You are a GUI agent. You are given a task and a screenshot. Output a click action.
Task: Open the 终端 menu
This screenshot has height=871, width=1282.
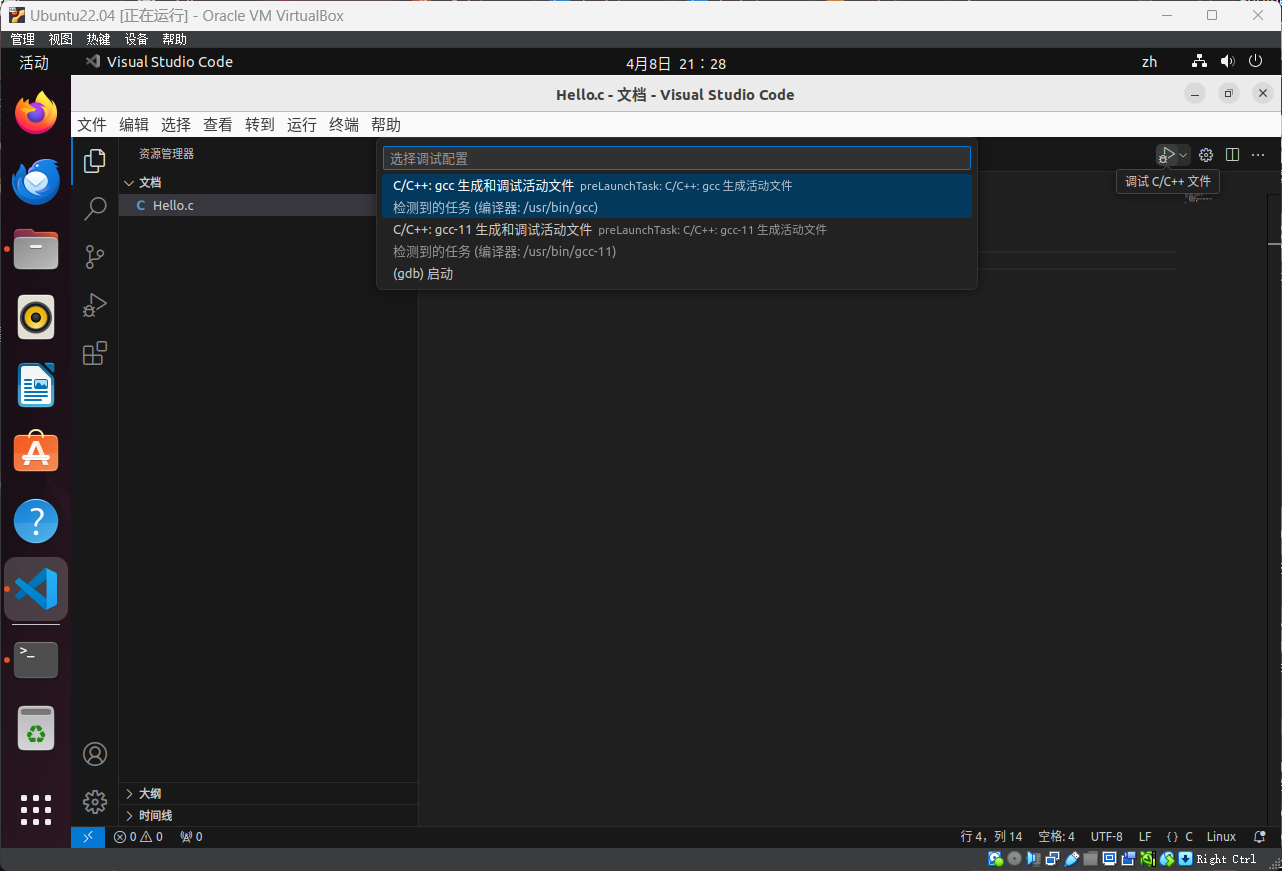point(343,124)
